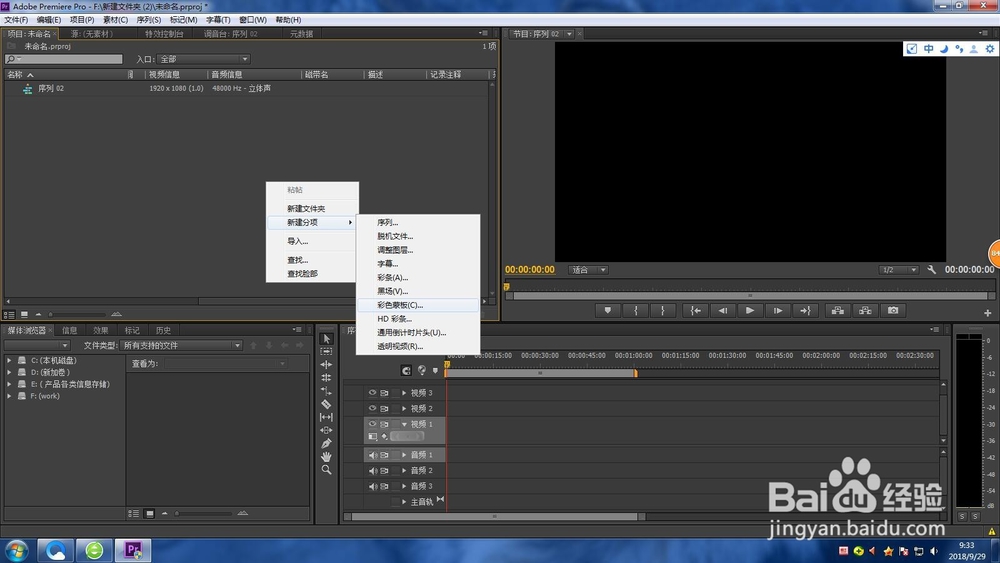
Task: Switch to 历史 tab
Action: pyautogui.click(x=163, y=330)
